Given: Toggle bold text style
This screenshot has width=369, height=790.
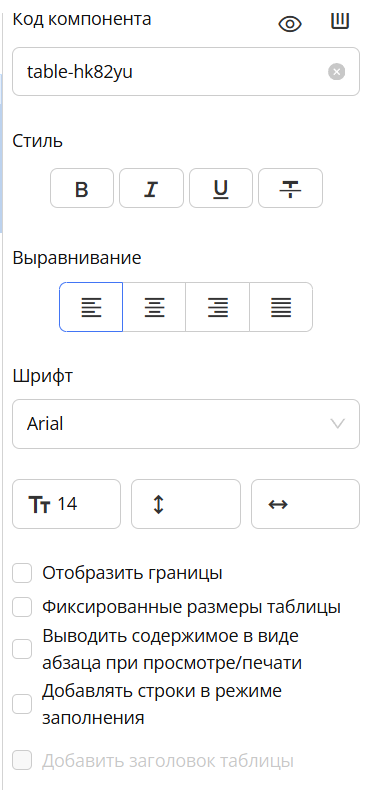Looking at the screenshot, I should click(82, 188).
